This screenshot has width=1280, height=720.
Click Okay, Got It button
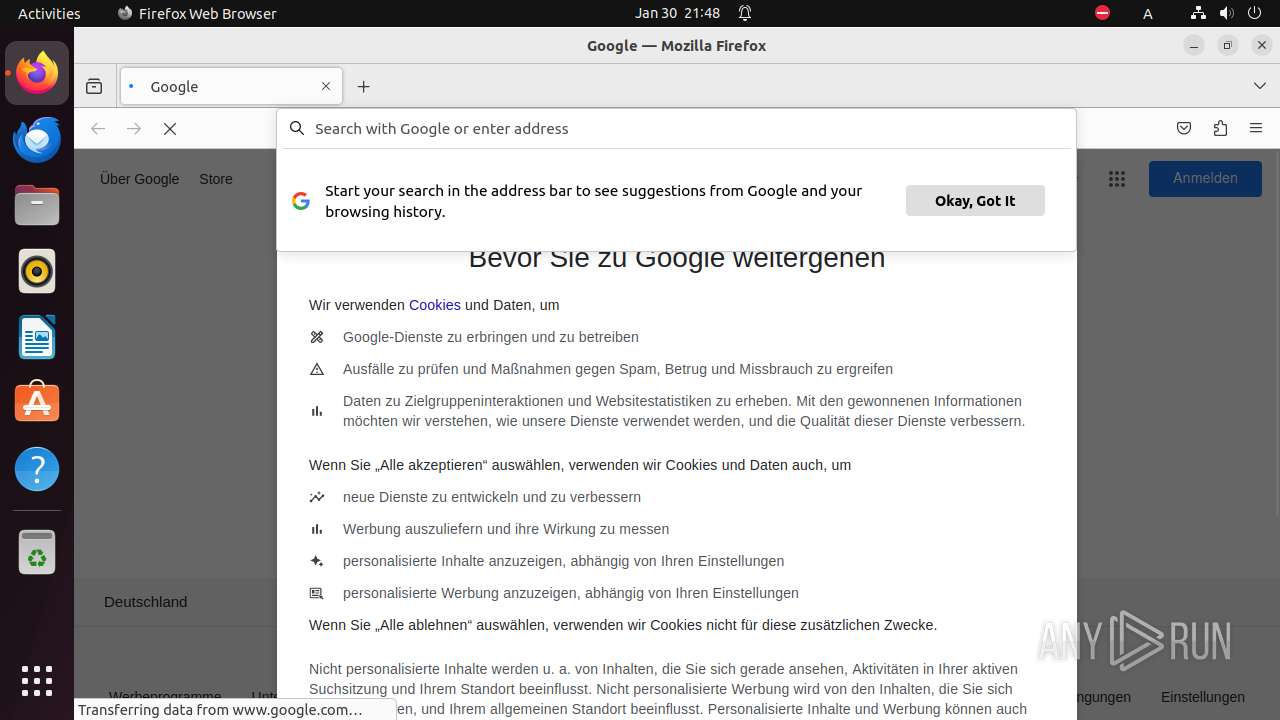(x=975, y=200)
